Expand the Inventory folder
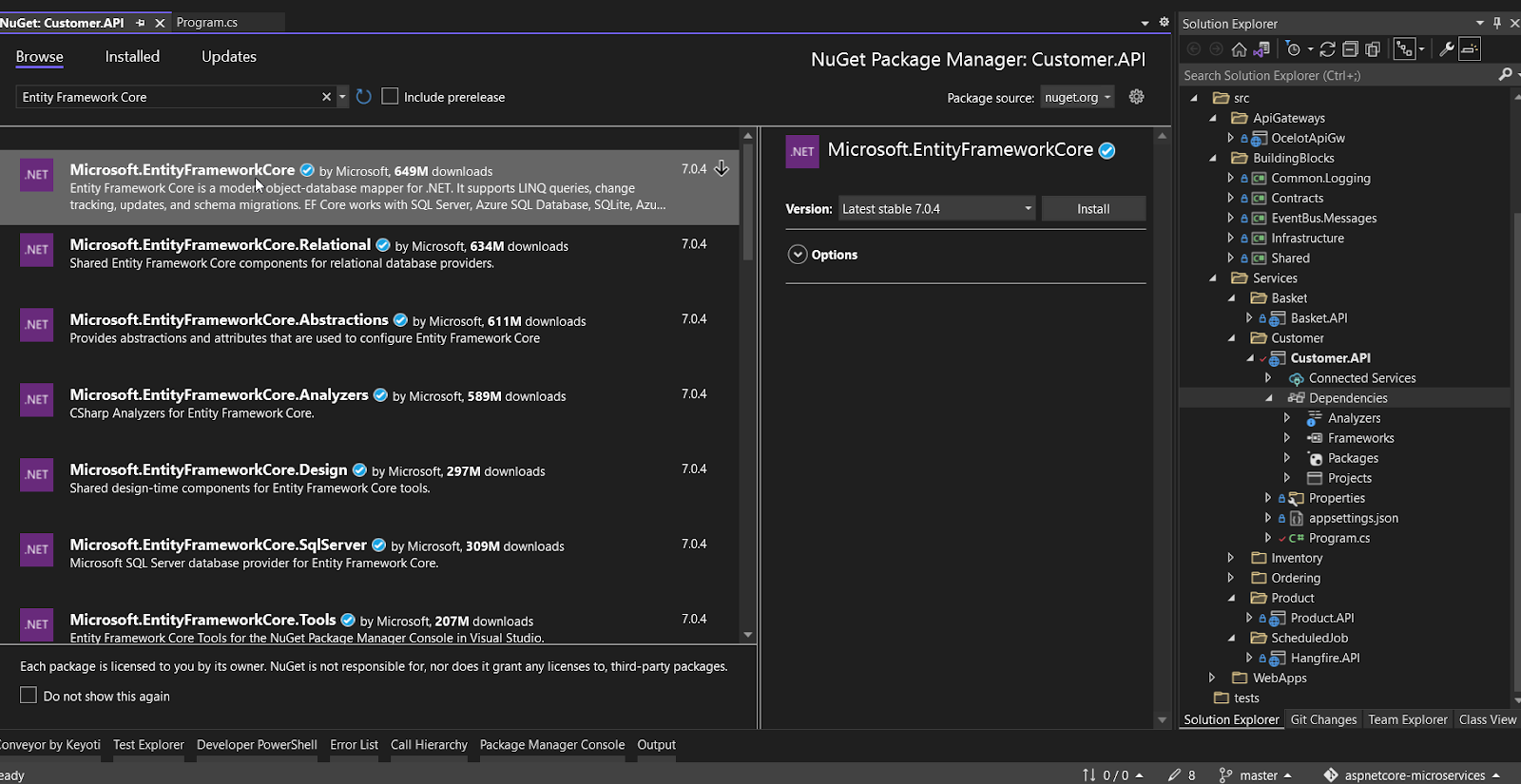 click(1231, 558)
